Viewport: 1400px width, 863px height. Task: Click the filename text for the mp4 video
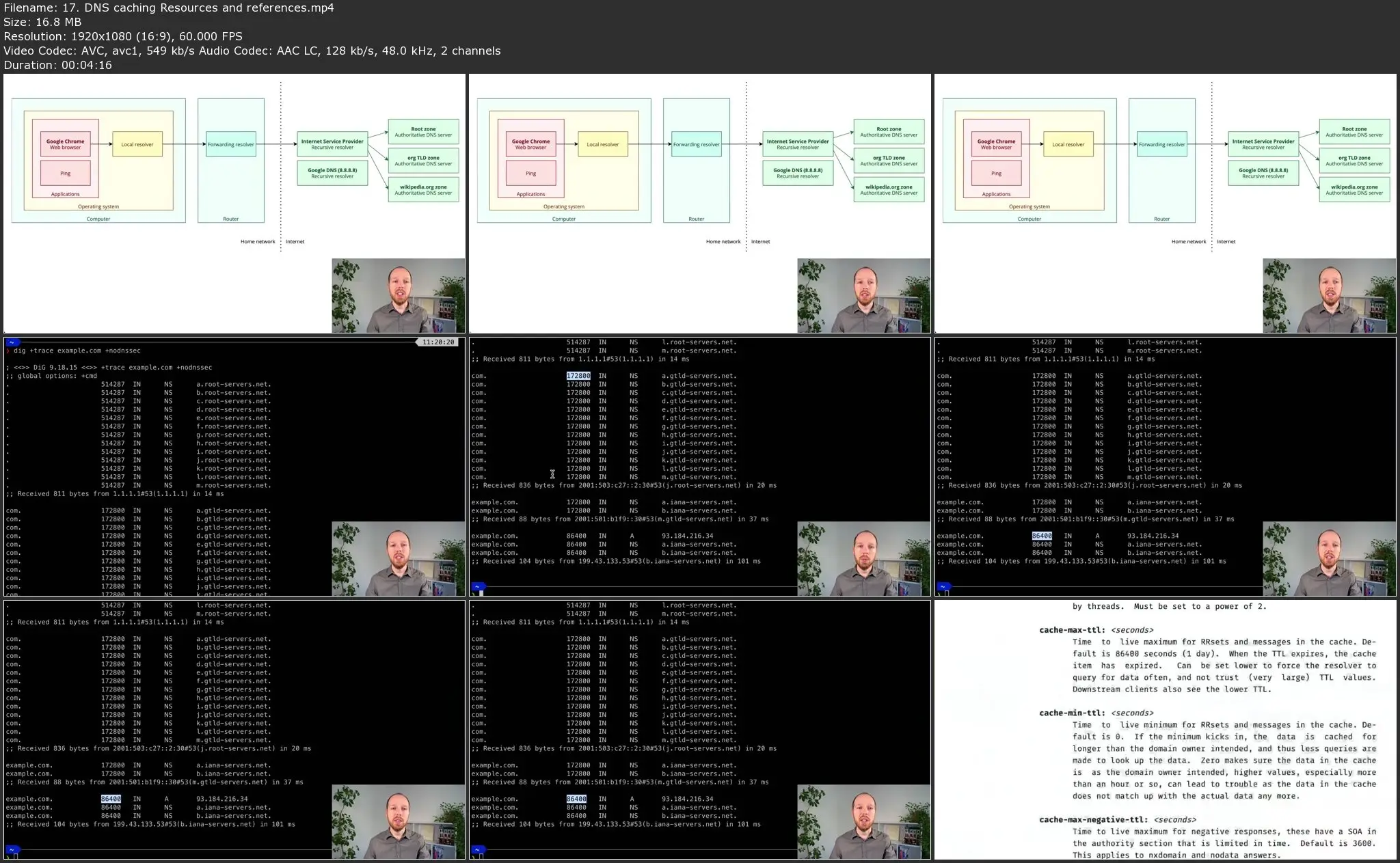(x=167, y=8)
